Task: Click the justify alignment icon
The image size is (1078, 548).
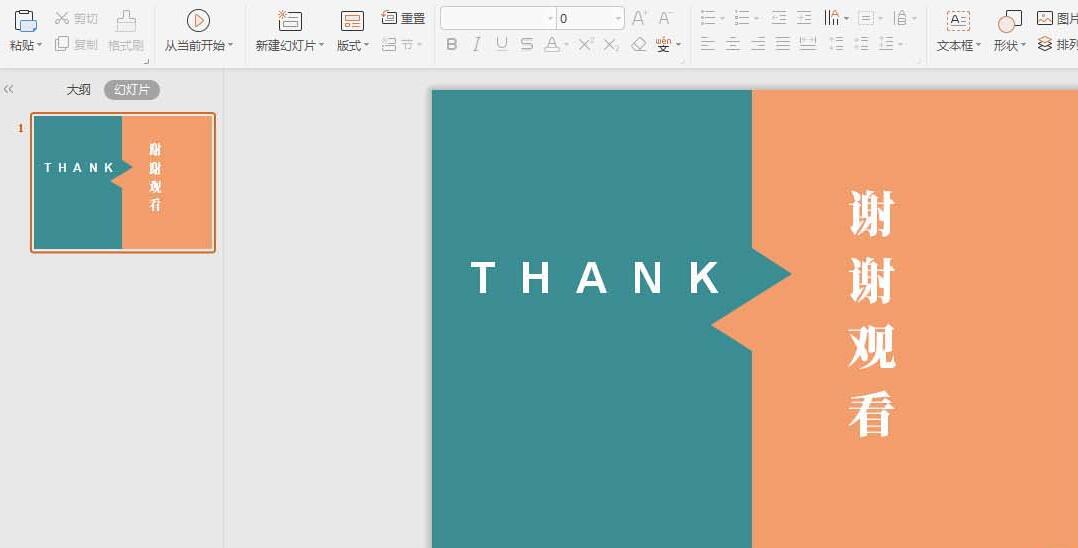Action: pyautogui.click(x=782, y=45)
